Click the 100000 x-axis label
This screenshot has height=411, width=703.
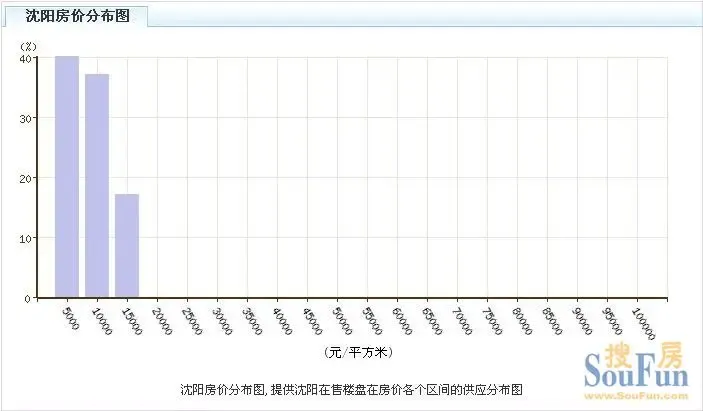[x=644, y=324]
